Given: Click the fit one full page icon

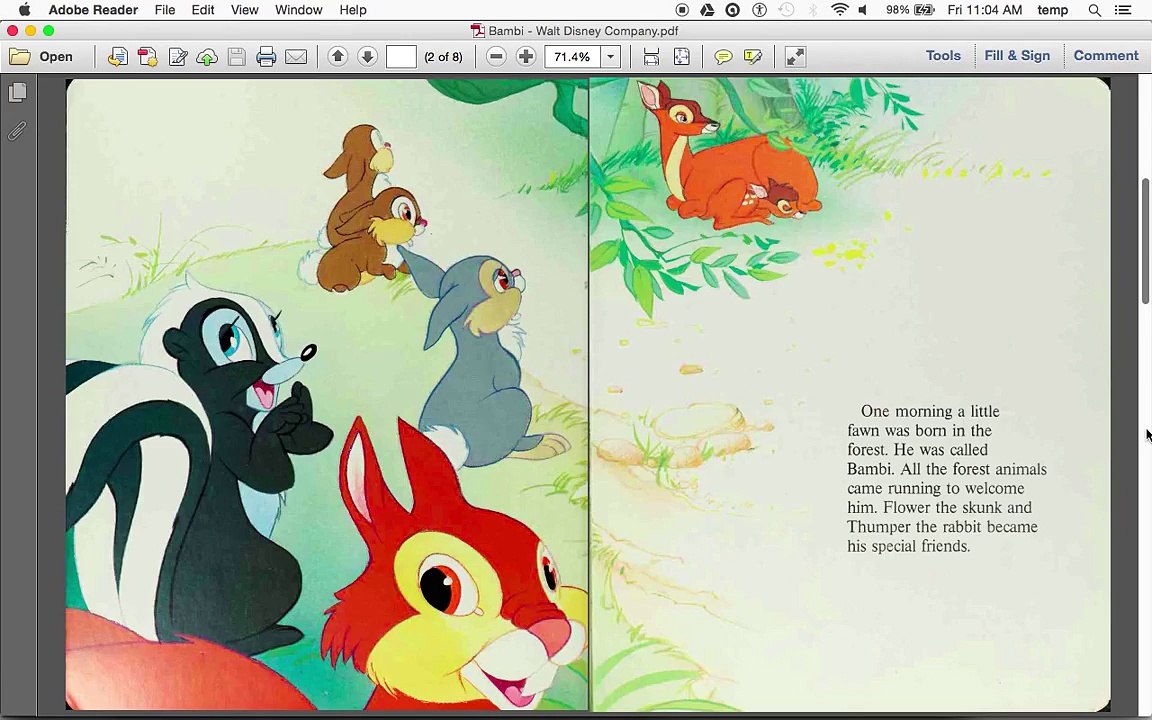Looking at the screenshot, I should (682, 57).
